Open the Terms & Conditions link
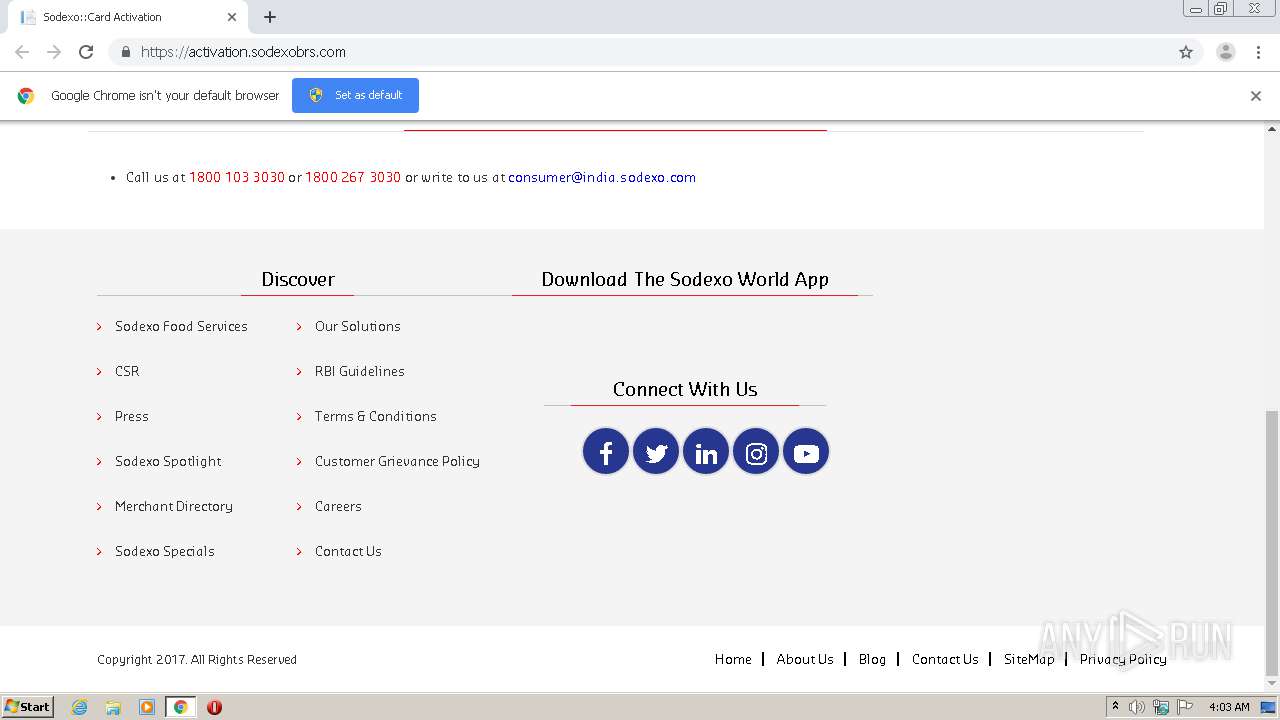This screenshot has width=1280, height=720. (376, 416)
